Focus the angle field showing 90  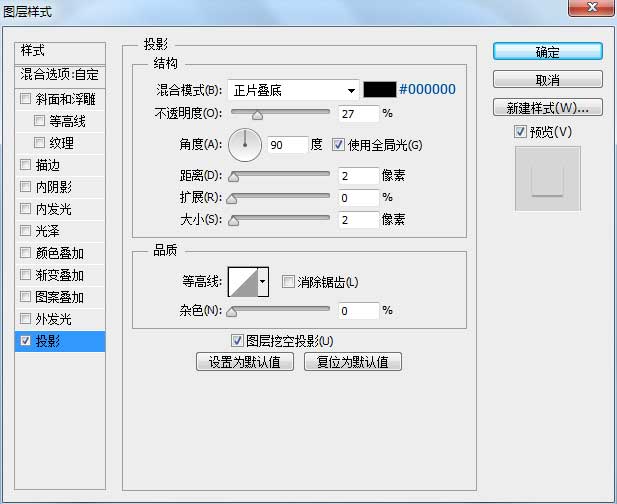(x=288, y=145)
